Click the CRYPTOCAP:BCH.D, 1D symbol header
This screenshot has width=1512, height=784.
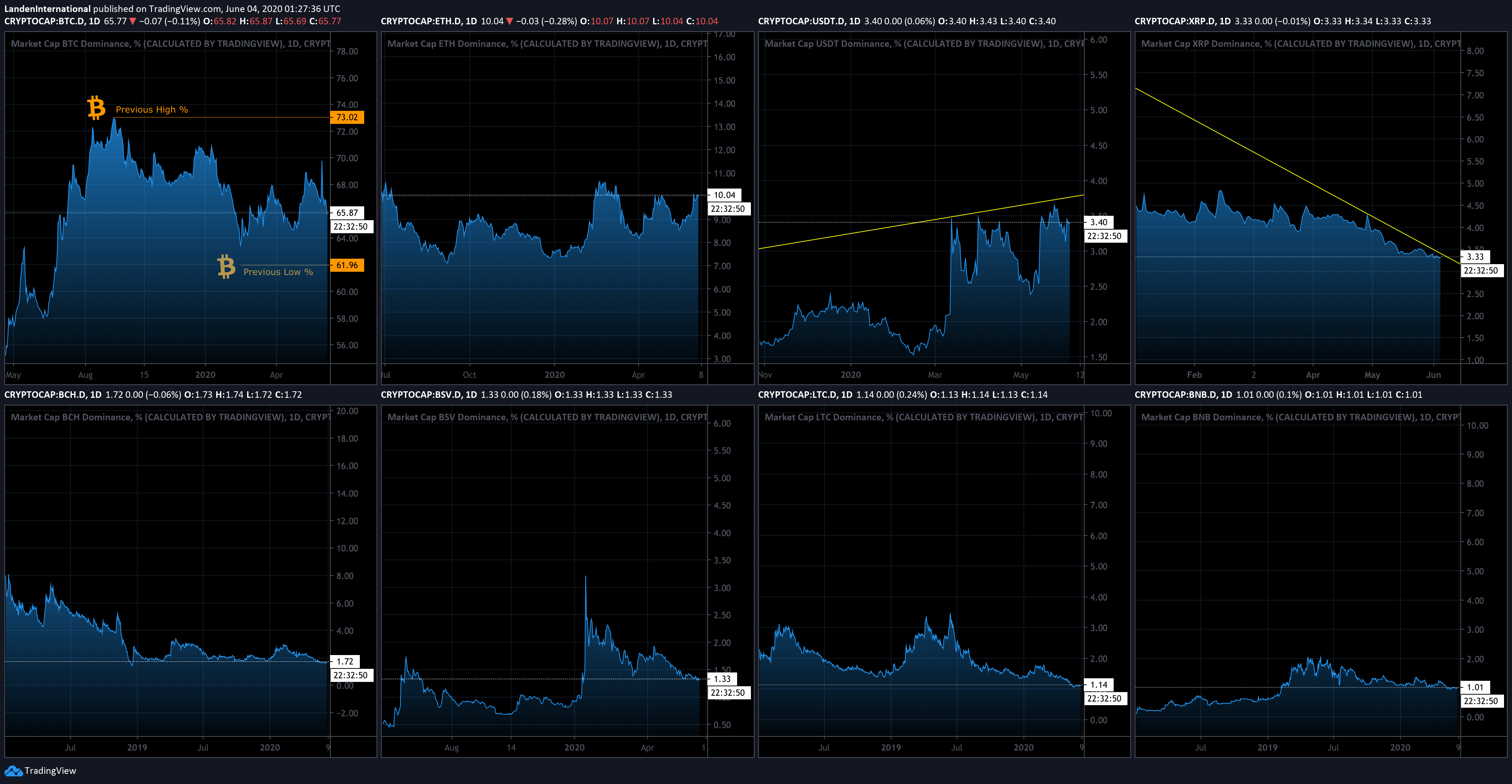click(x=53, y=395)
